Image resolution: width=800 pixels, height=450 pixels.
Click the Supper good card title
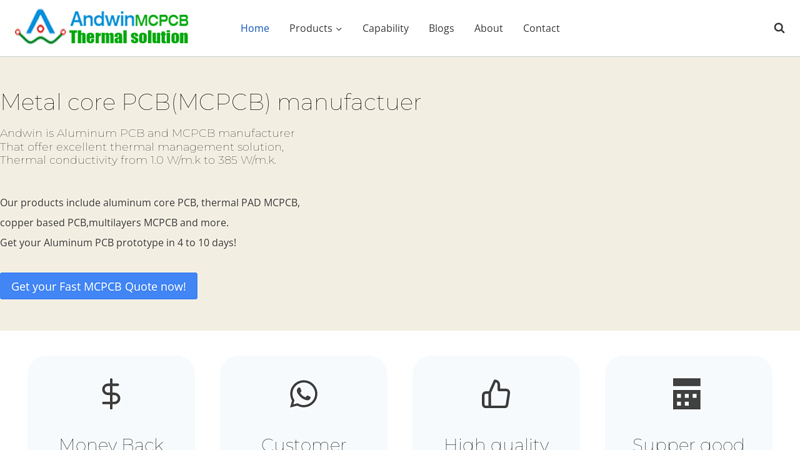coord(688,443)
